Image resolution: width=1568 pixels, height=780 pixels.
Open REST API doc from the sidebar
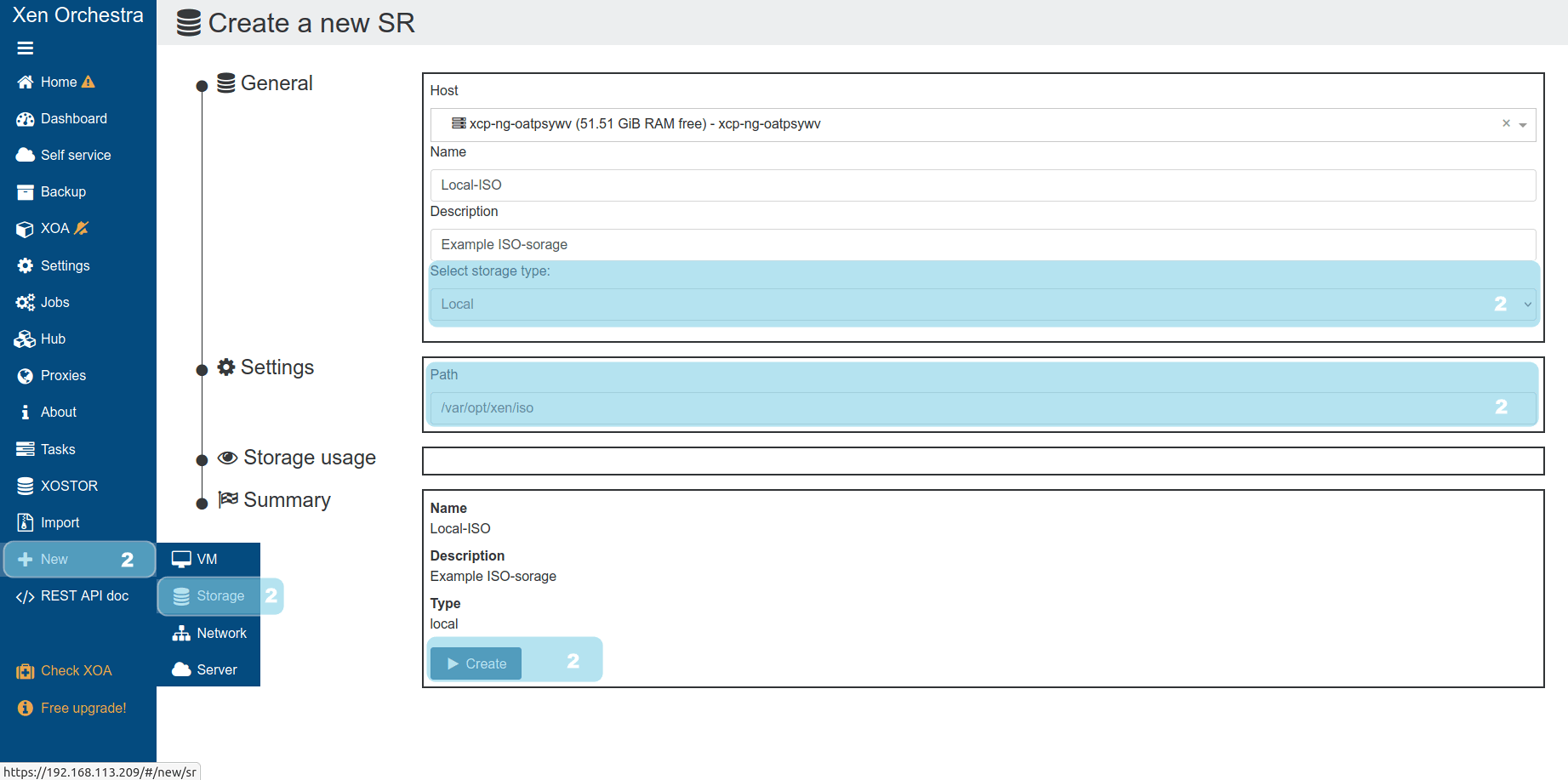click(78, 596)
